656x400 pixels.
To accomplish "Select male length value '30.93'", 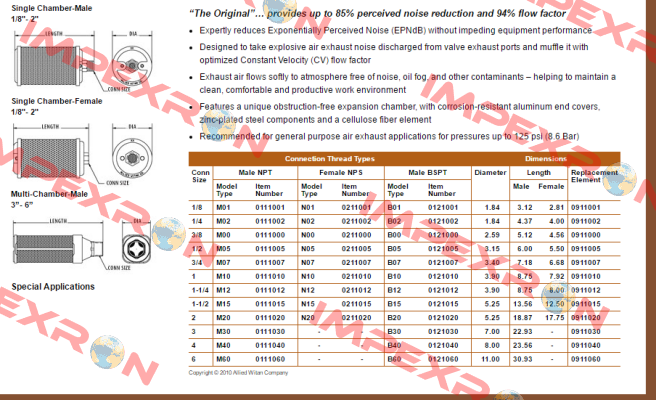I will 523,359.
